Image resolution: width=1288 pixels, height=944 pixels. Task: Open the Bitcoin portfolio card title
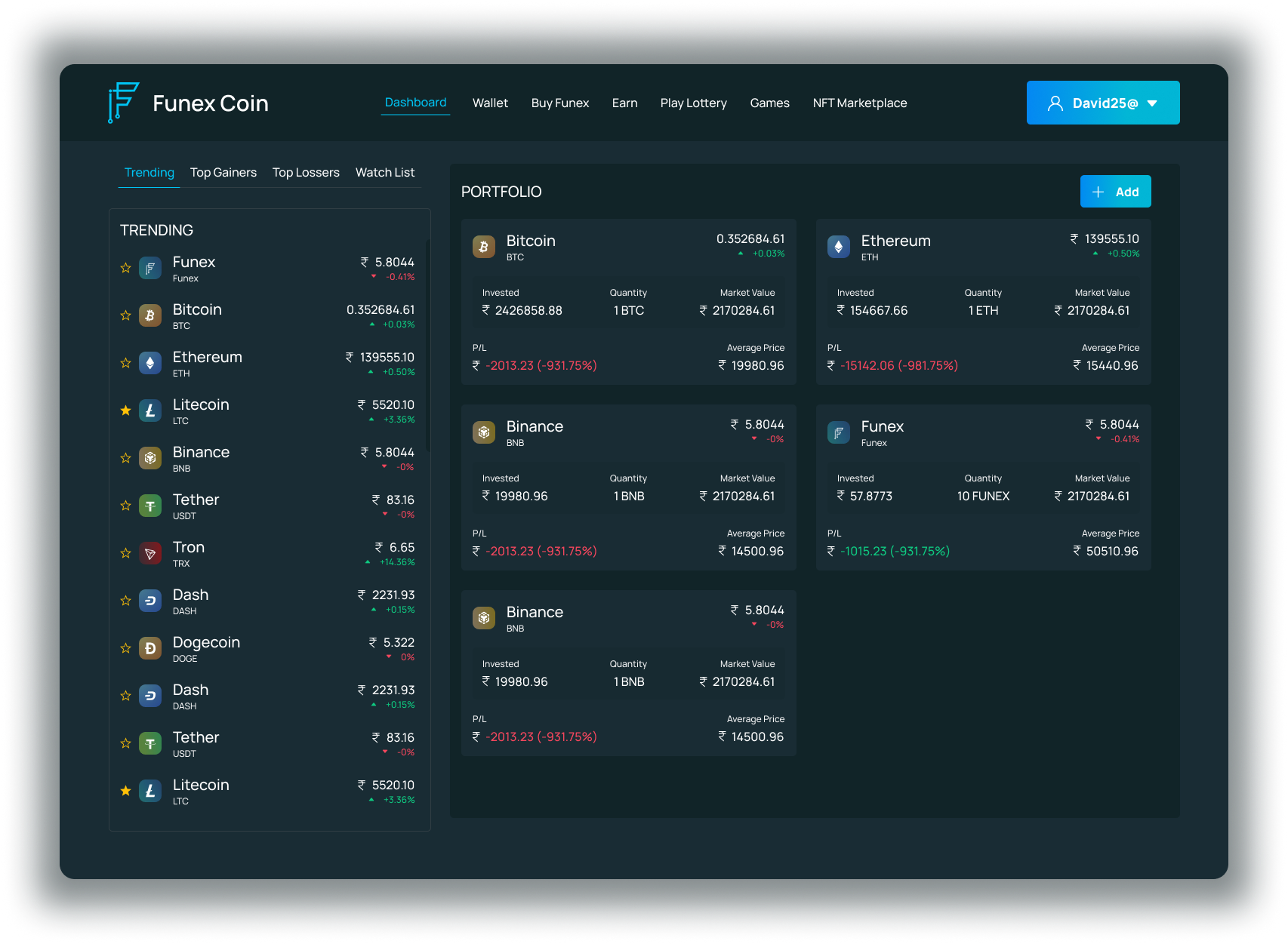531,241
